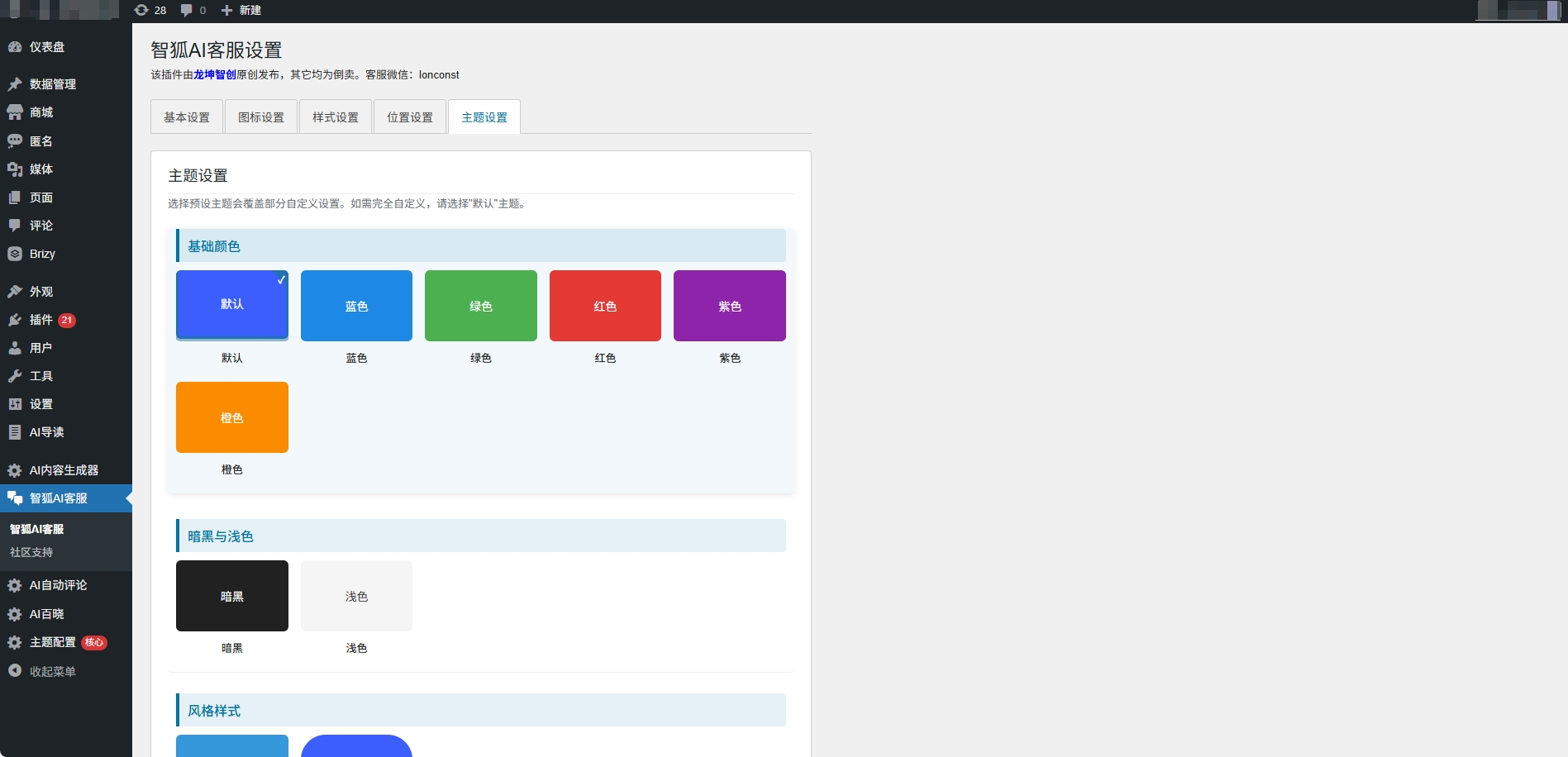Select the rounded blue style thumbnail
The height and width of the screenshot is (757, 1568).
tap(356, 746)
